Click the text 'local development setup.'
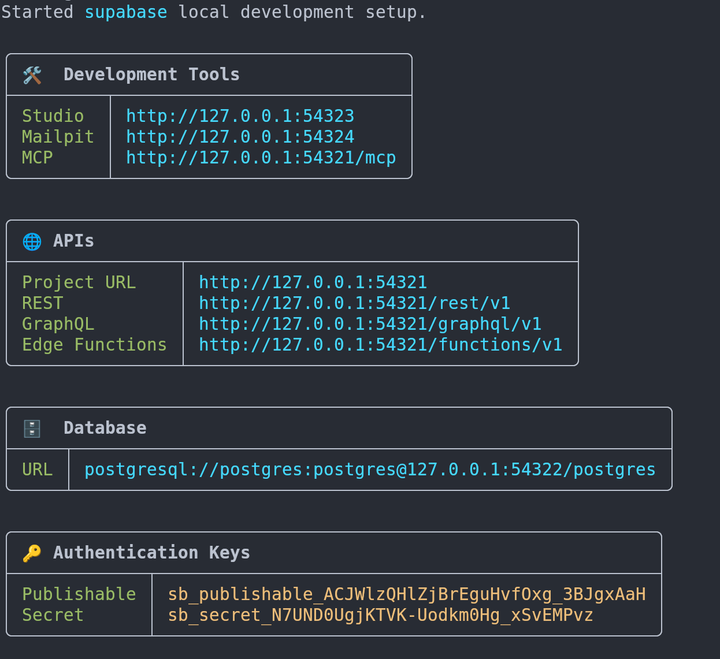The image size is (720, 659). (x=302, y=12)
